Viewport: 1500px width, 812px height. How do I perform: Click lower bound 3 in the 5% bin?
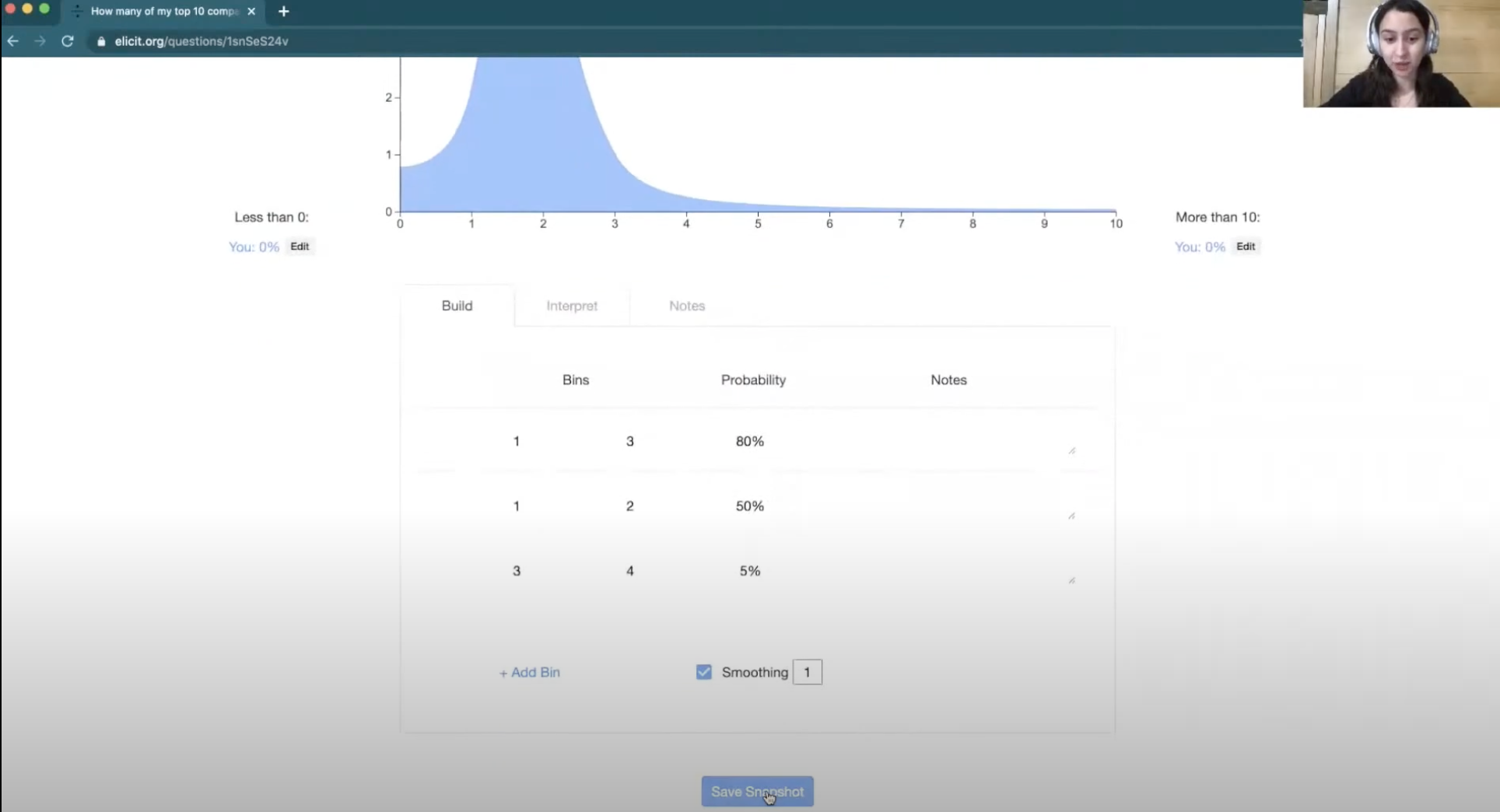click(x=517, y=571)
